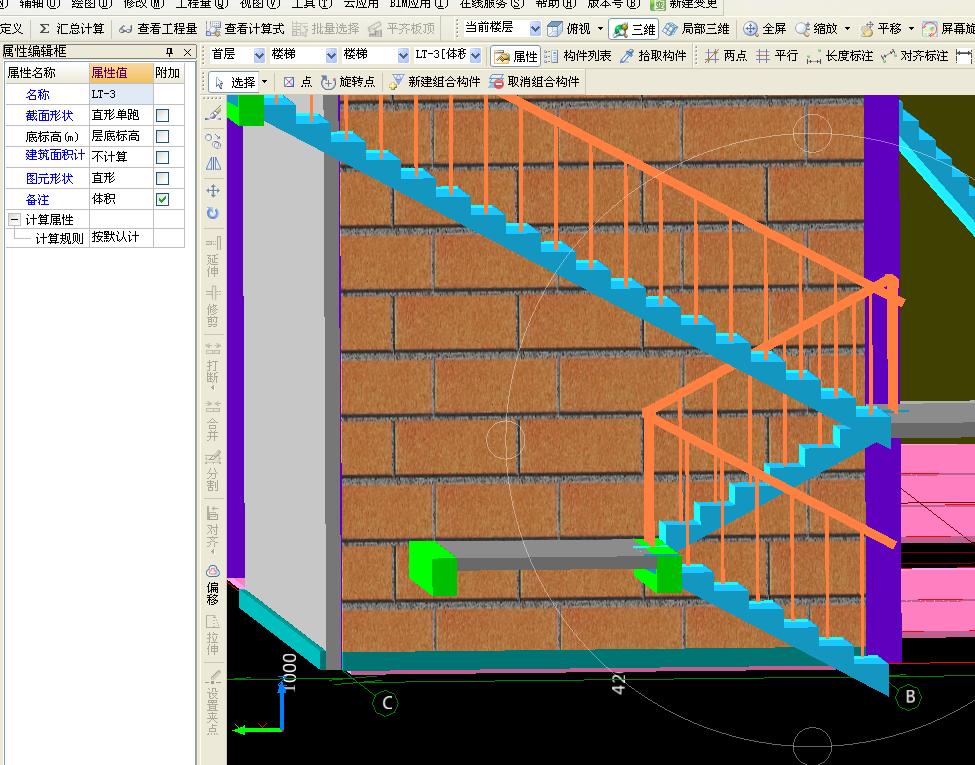
Task: Click 汇总计算 in the toolbar
Action: pos(72,29)
